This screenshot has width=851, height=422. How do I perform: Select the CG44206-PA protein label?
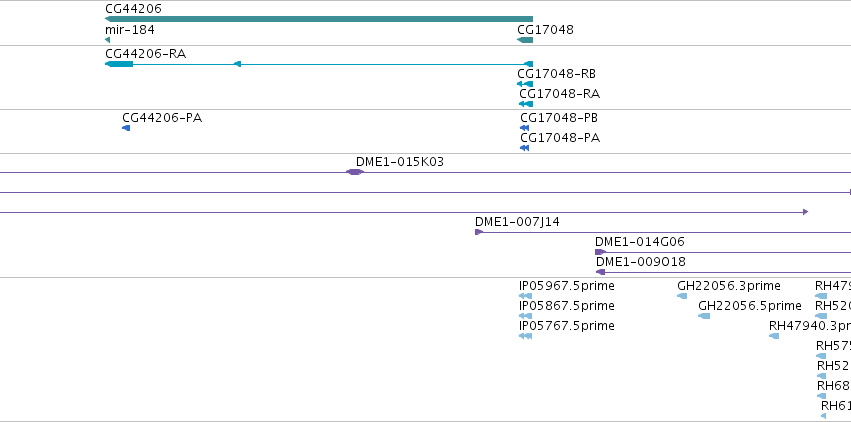click(x=162, y=118)
